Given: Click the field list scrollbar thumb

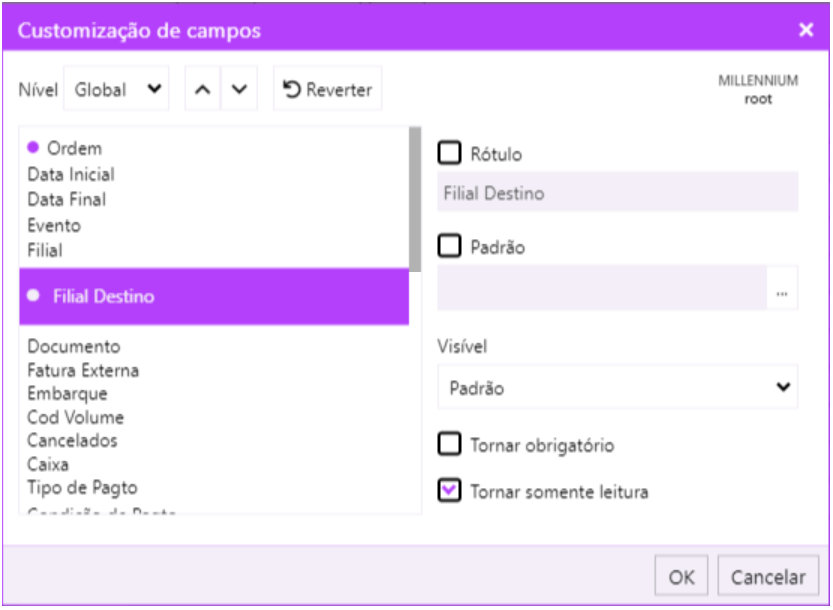Looking at the screenshot, I should click(x=415, y=200).
